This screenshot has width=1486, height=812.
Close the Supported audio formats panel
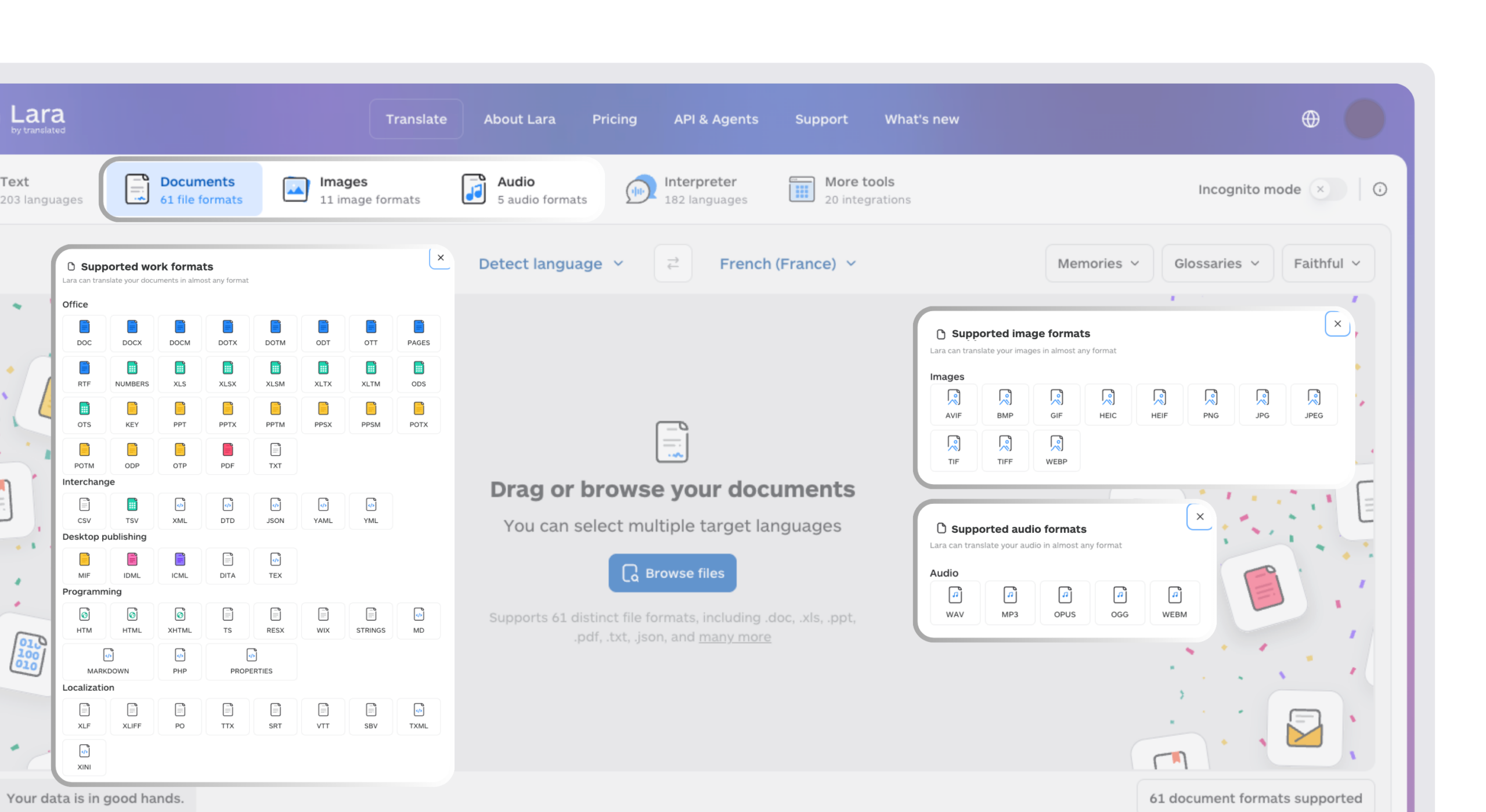1200,517
